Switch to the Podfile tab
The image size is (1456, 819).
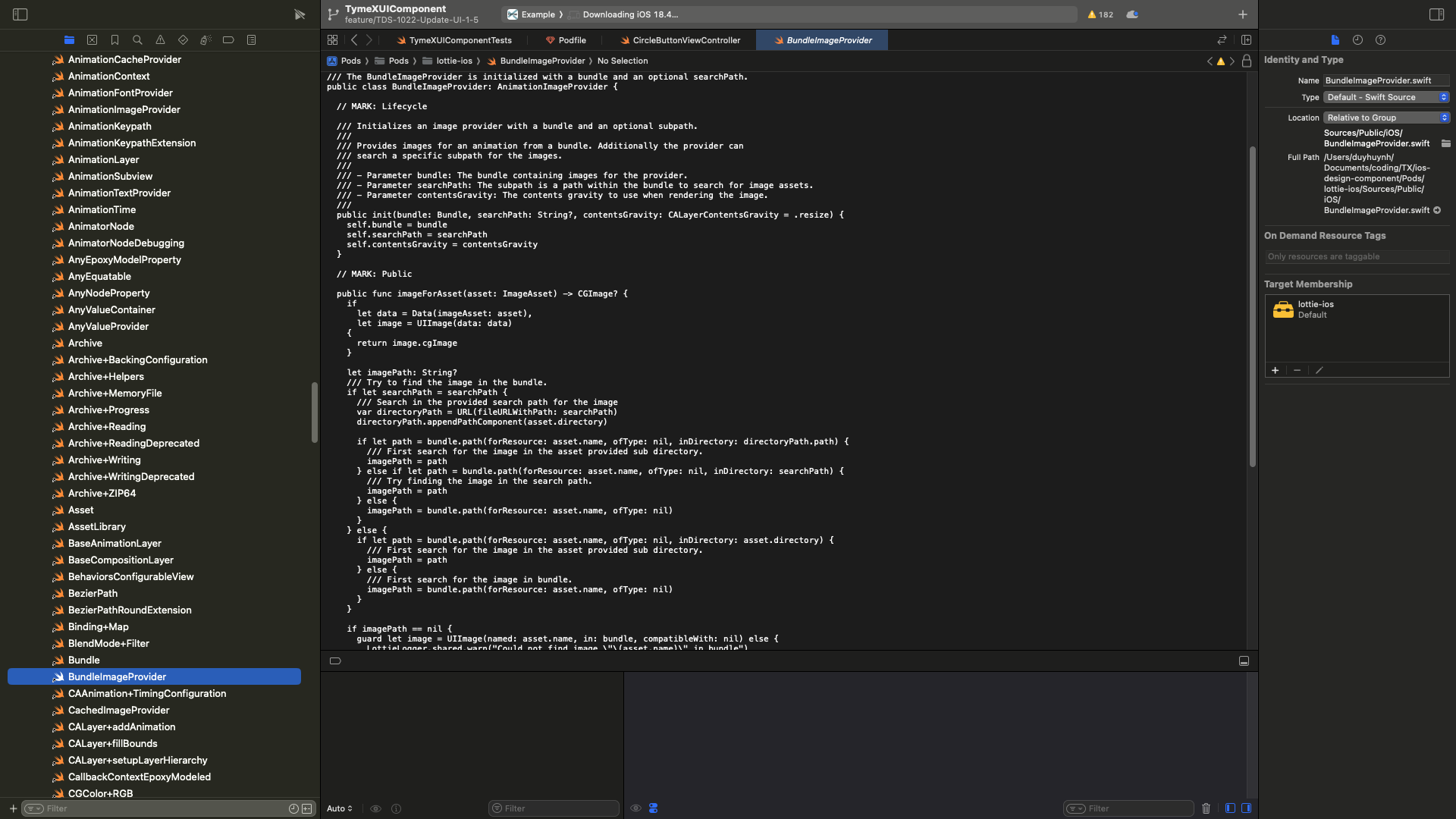pos(566,40)
